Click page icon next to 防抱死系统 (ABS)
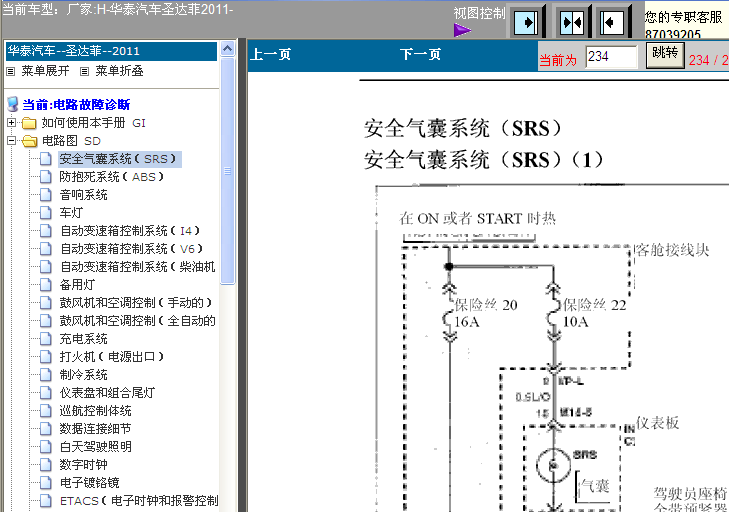 (46, 177)
